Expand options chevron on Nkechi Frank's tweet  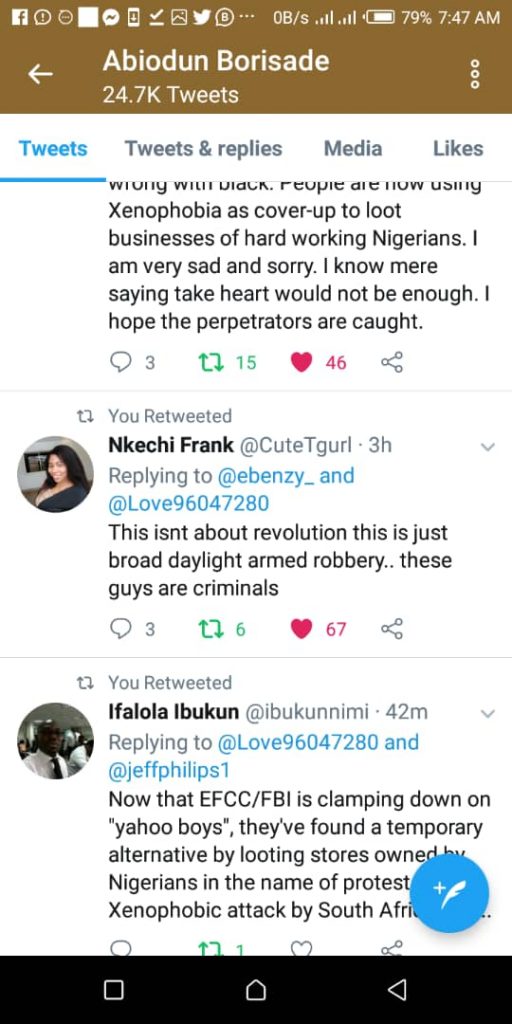point(488,447)
